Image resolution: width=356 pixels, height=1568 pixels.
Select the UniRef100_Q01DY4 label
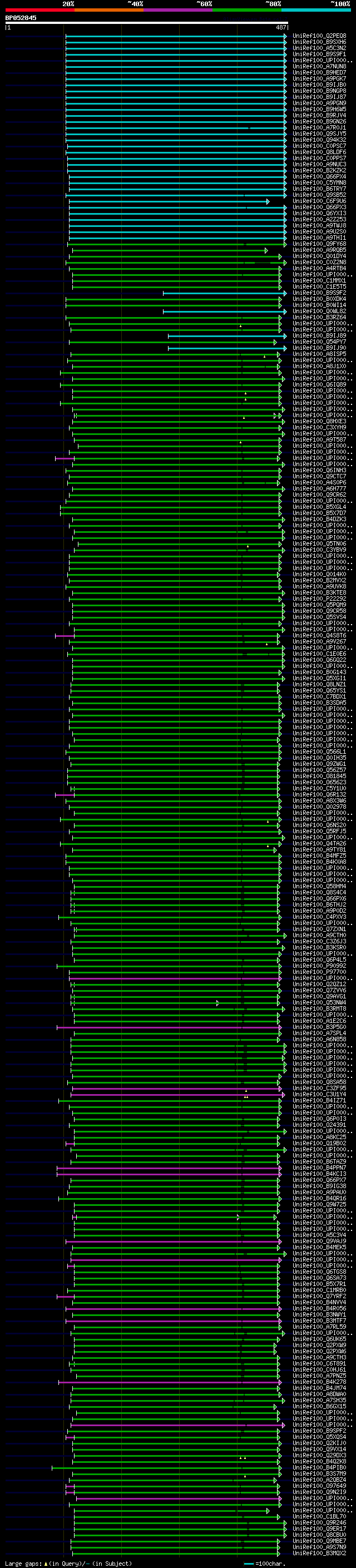tap(319, 256)
